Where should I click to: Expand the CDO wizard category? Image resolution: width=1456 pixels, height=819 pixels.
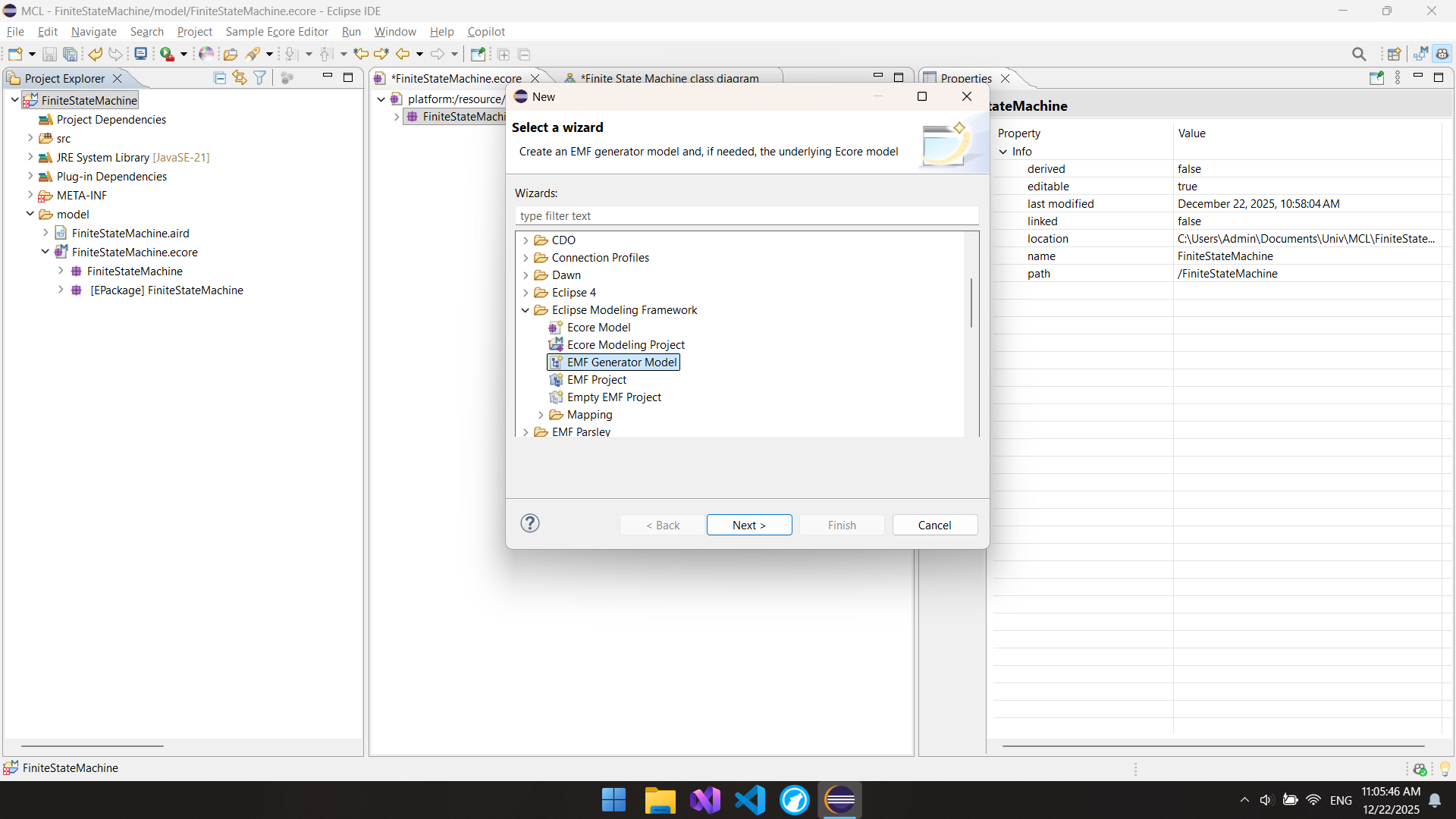[526, 240]
